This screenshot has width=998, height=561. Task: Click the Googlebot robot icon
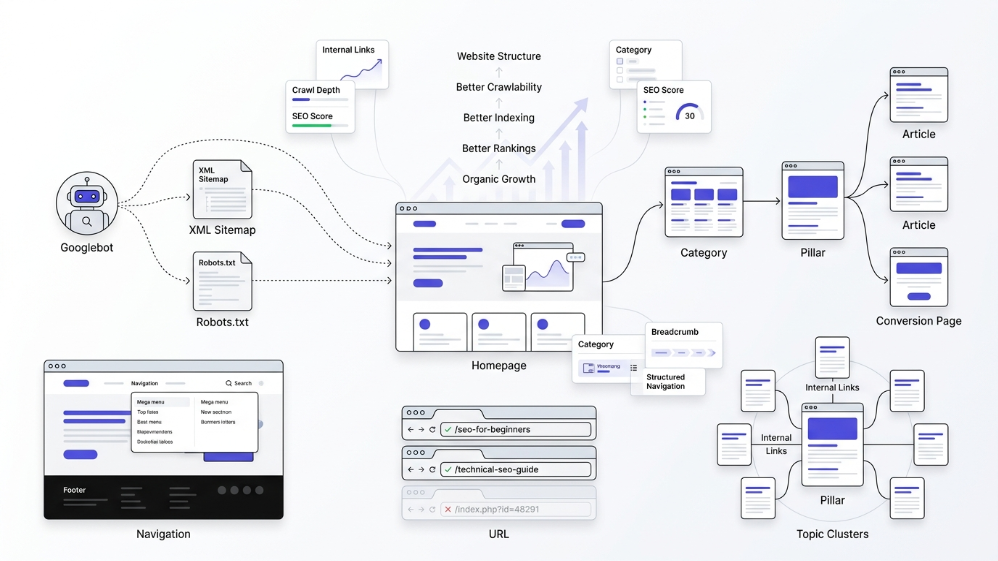pyautogui.click(x=87, y=203)
